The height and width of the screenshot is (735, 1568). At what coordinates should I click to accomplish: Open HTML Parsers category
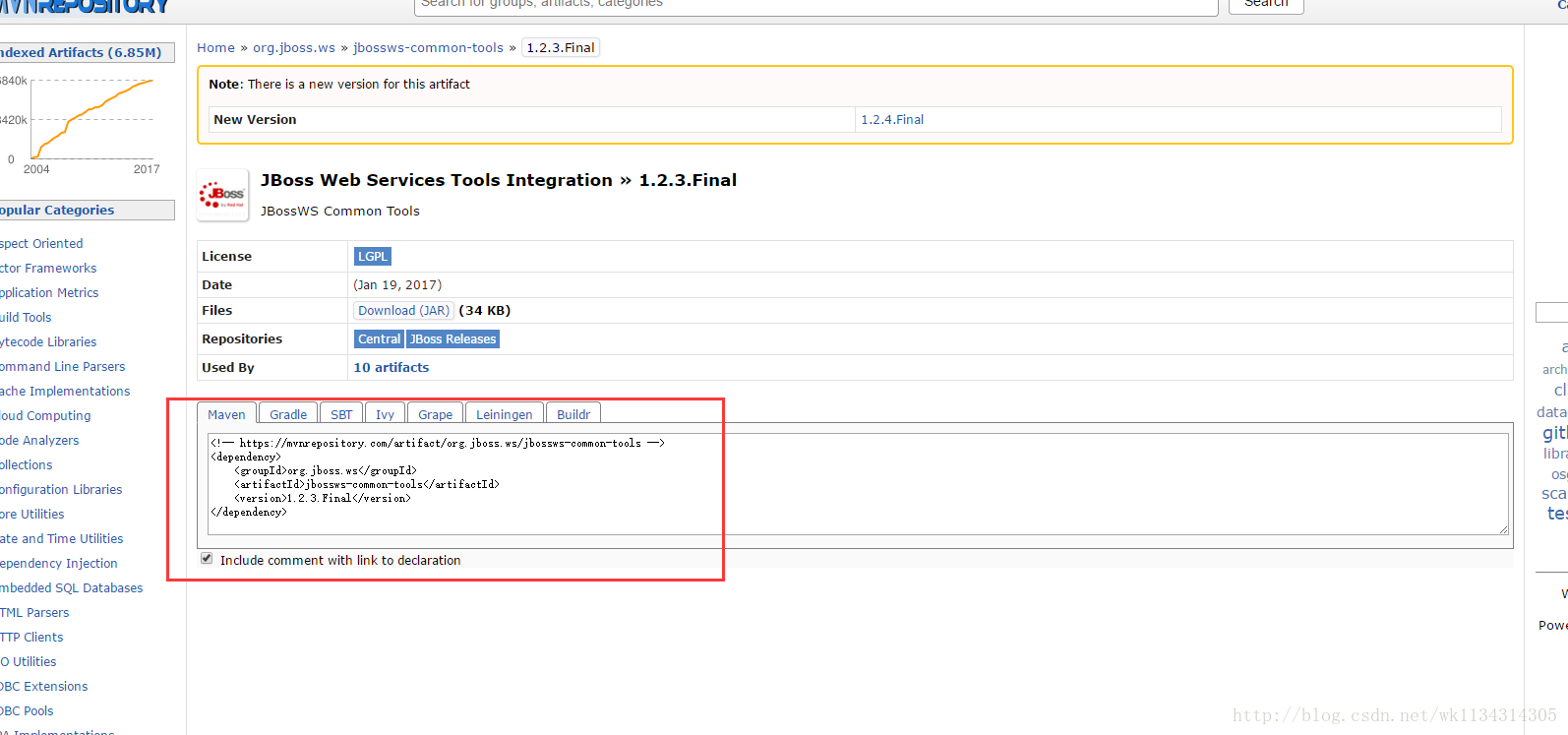pos(34,612)
